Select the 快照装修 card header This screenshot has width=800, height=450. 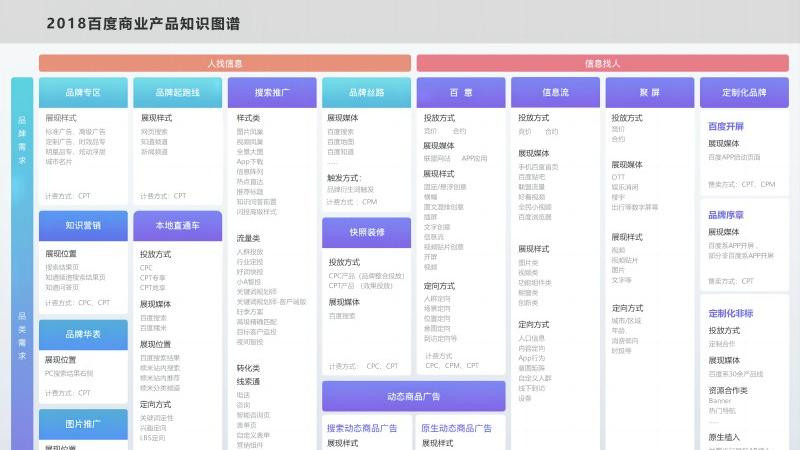tap(366, 232)
